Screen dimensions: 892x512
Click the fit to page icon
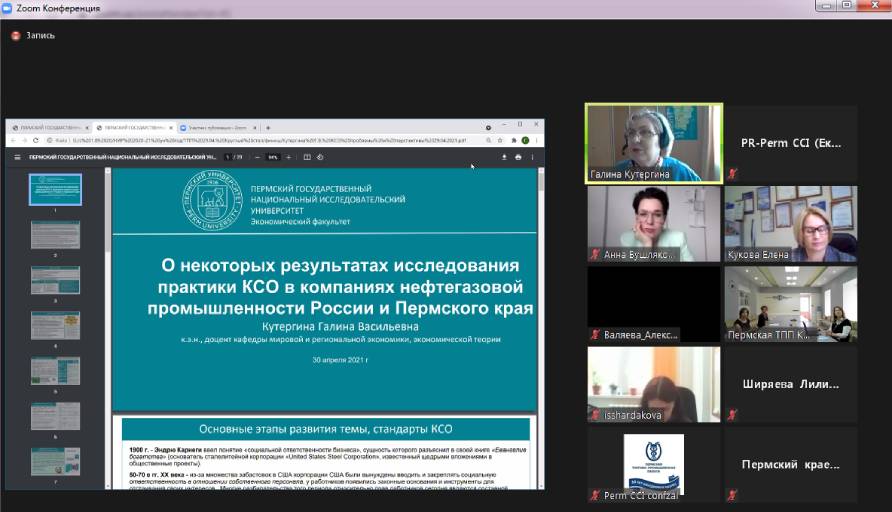tap(305, 157)
